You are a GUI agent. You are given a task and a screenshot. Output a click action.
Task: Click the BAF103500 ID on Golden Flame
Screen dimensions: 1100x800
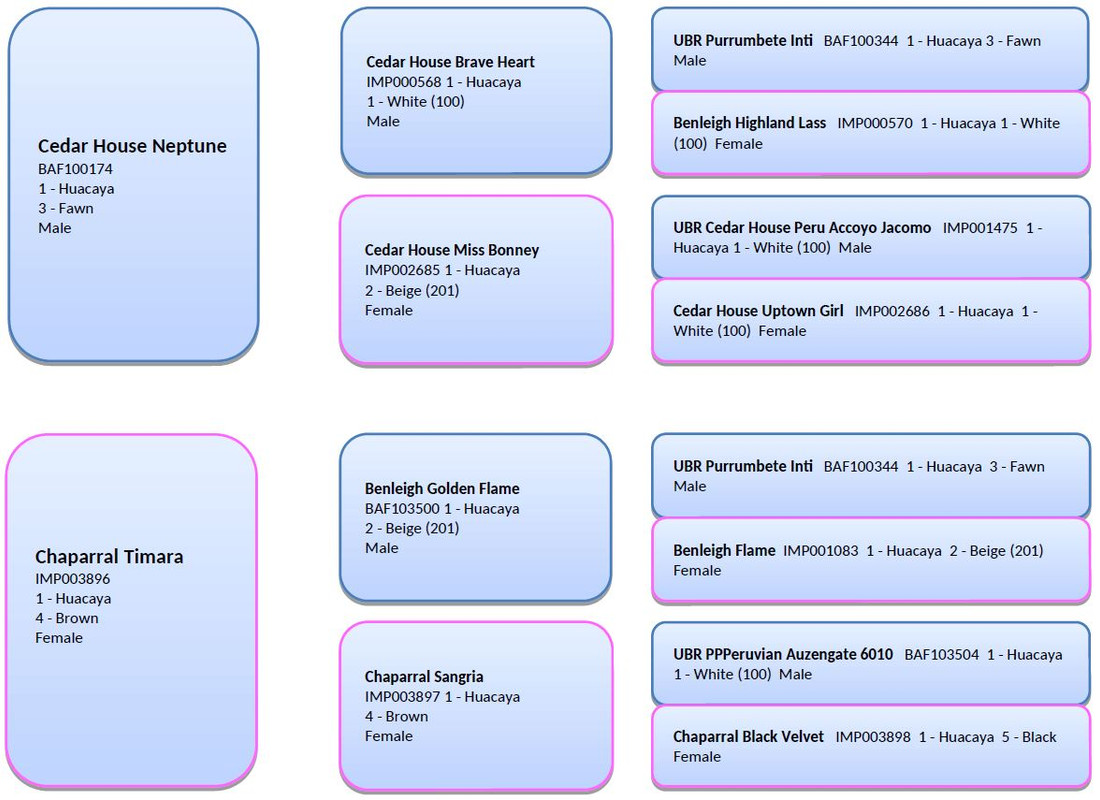(x=402, y=509)
